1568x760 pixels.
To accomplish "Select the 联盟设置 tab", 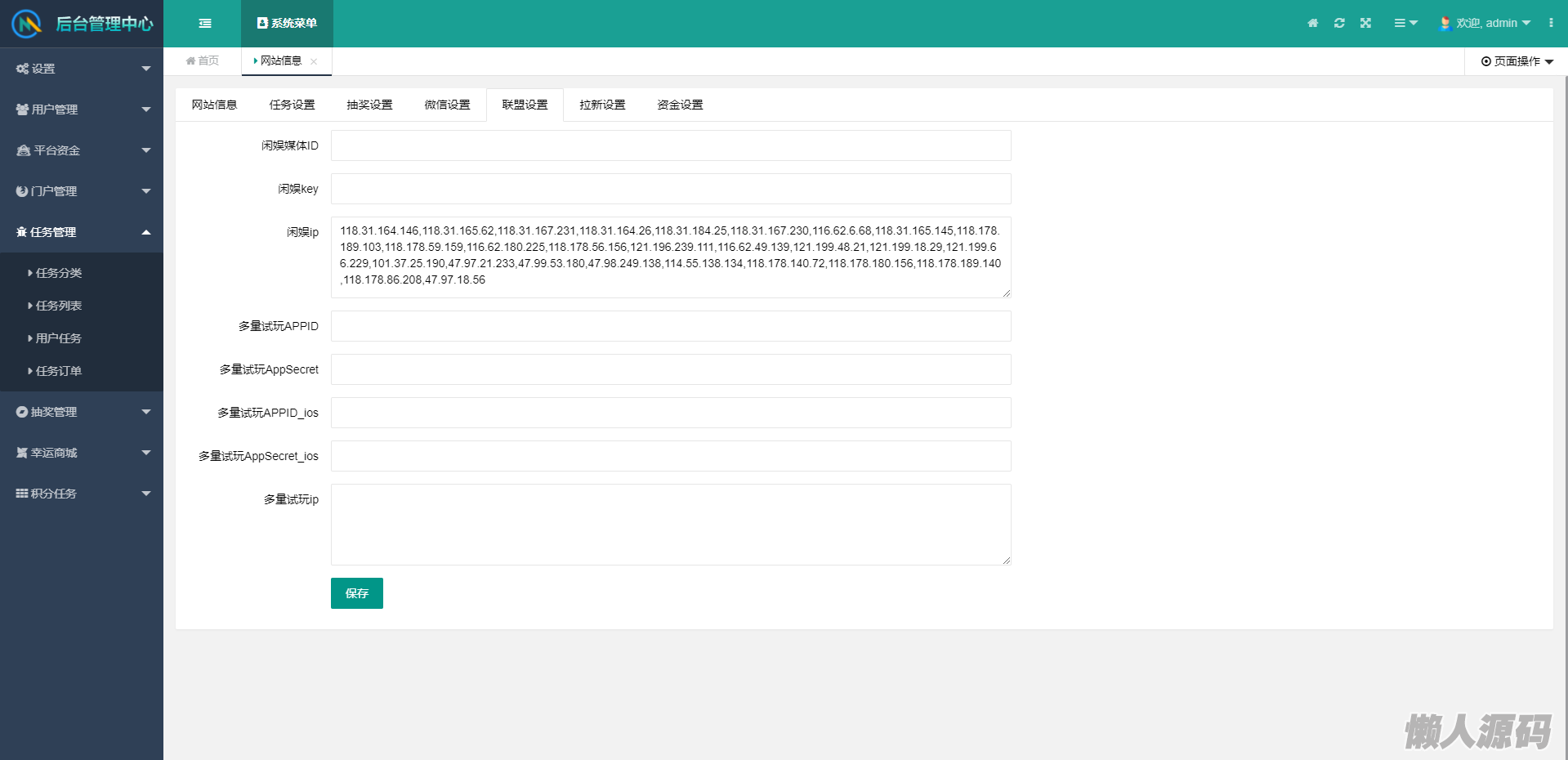I will pos(525,105).
